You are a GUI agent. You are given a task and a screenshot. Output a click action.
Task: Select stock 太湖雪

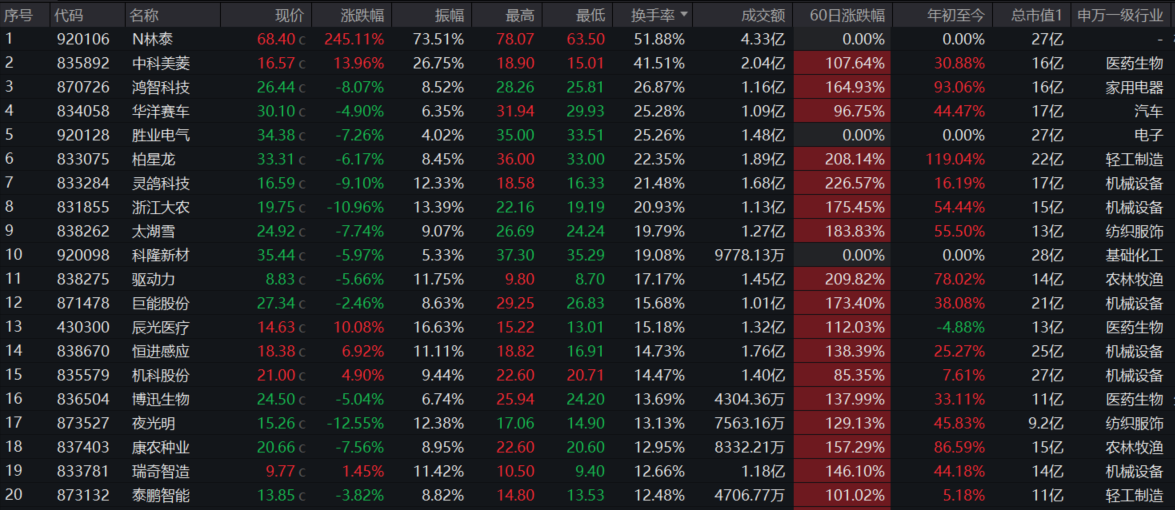point(152,231)
